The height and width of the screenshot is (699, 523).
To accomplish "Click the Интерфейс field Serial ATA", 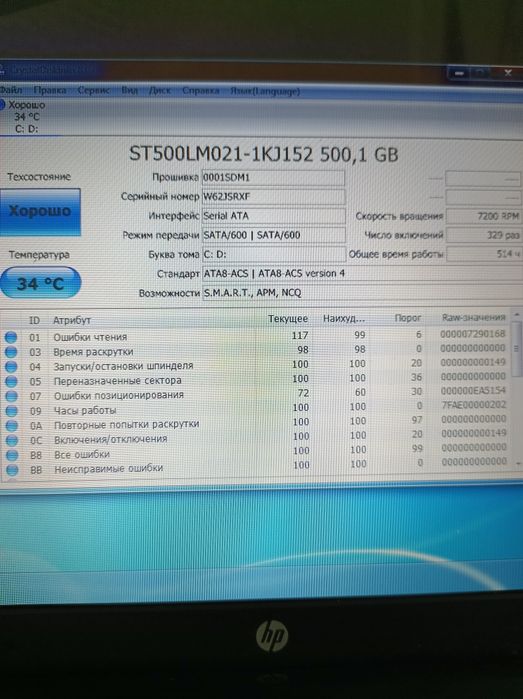I will pos(274,216).
